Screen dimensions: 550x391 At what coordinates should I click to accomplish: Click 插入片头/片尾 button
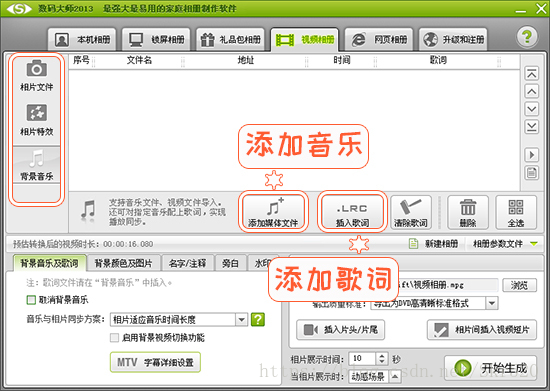(340, 330)
